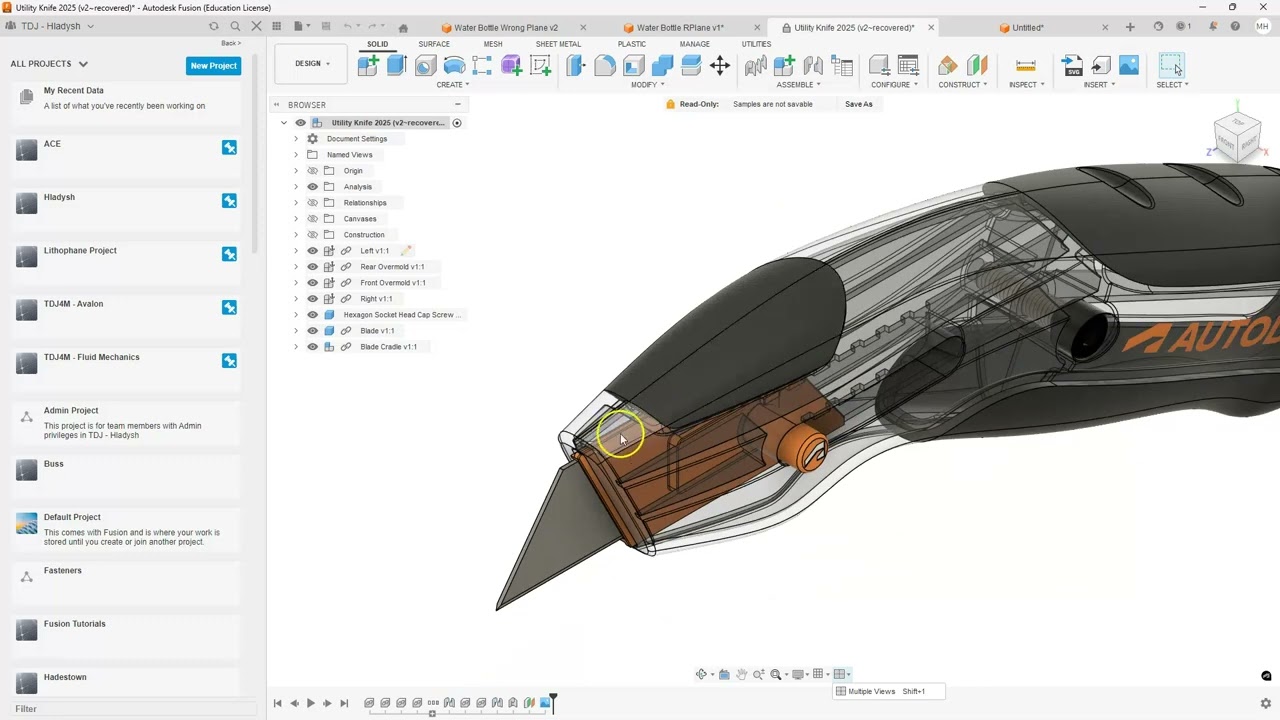Toggle visibility of Construction folder

(x=312, y=235)
